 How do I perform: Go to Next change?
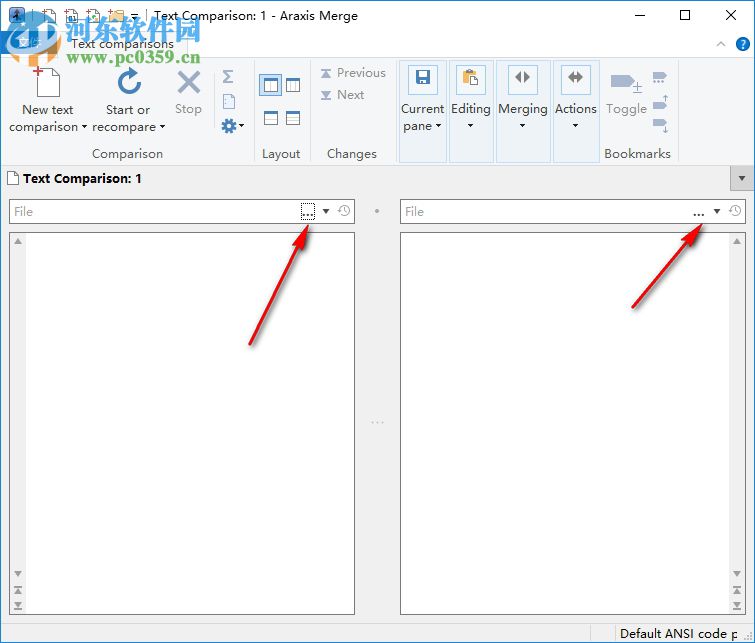(x=342, y=95)
